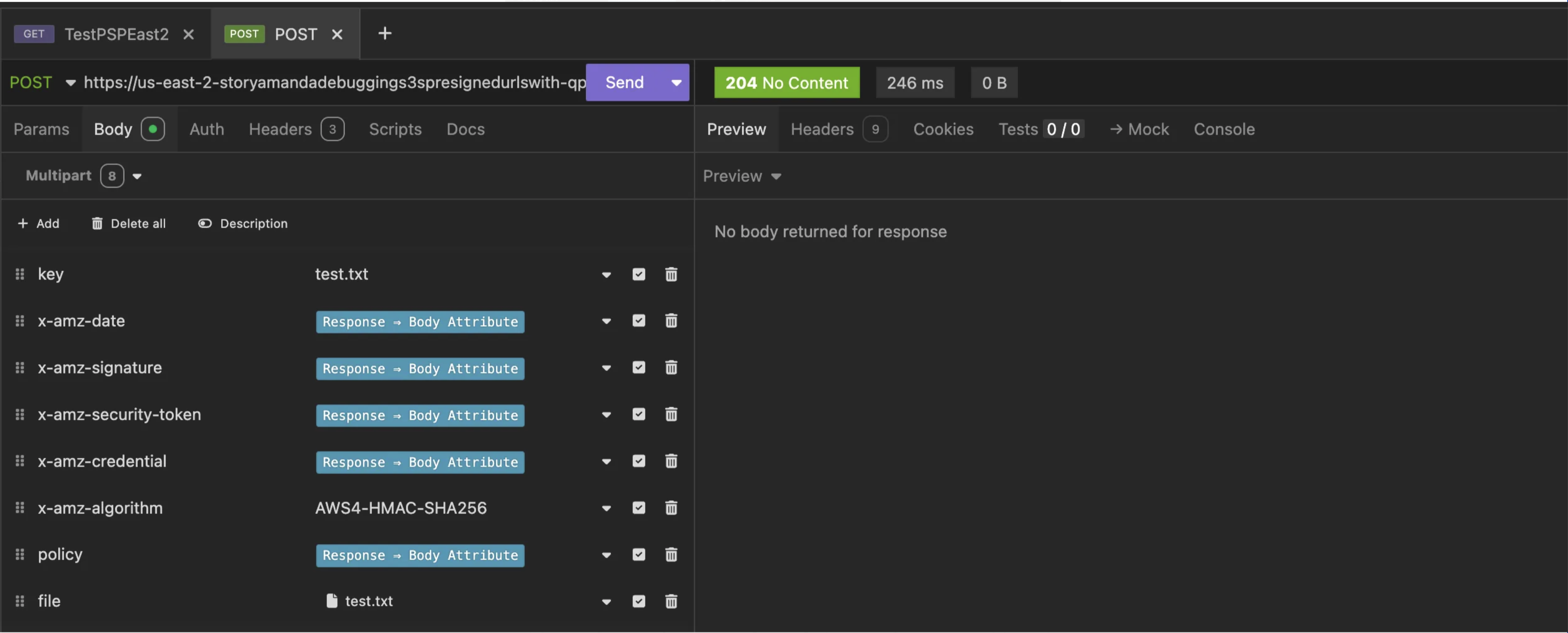Toggle the x-amz-credential checkbox
This screenshot has height=633, width=1568.
(x=638, y=461)
